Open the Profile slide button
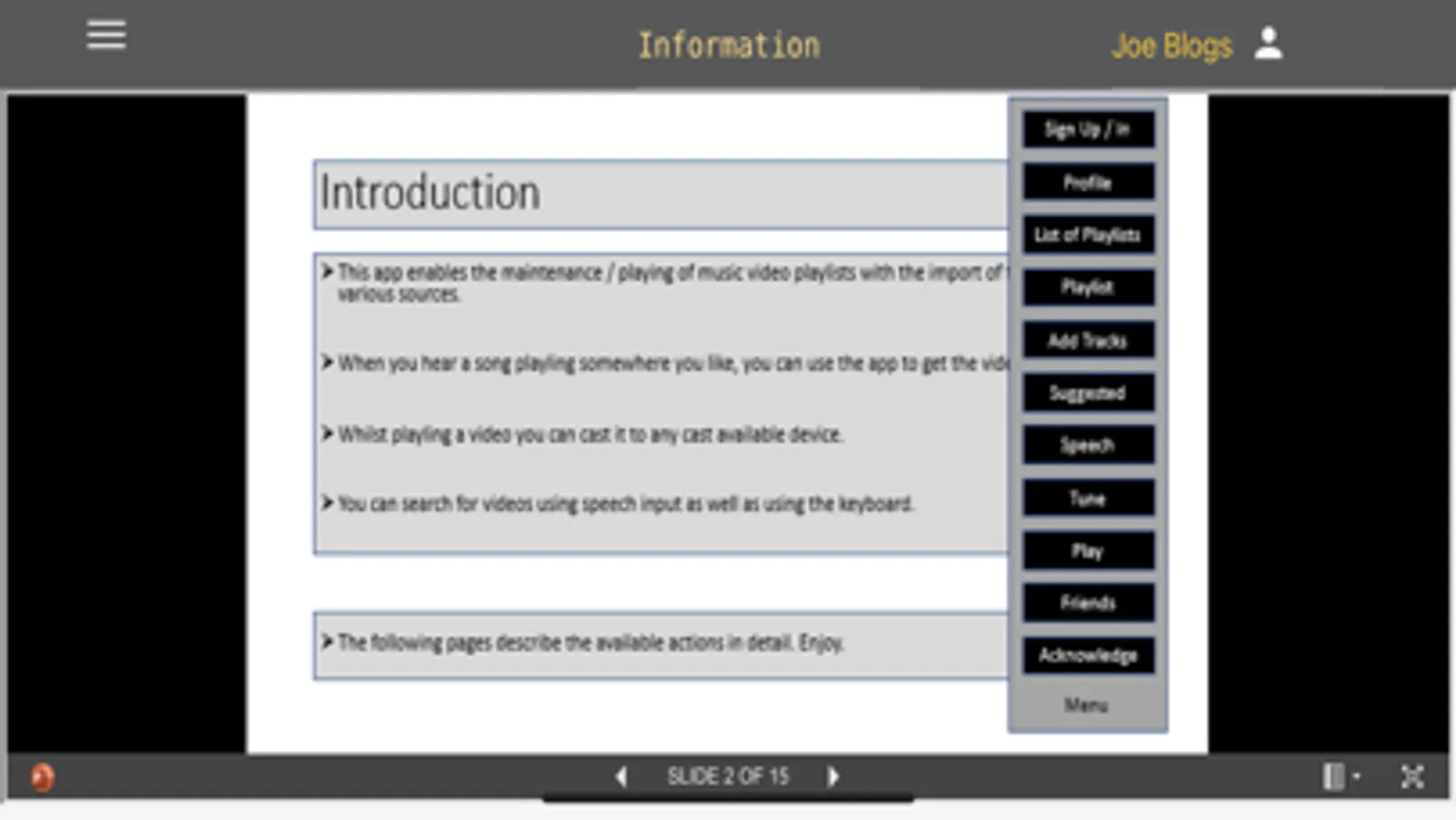Viewport: 1456px width, 820px height. 1088,182
